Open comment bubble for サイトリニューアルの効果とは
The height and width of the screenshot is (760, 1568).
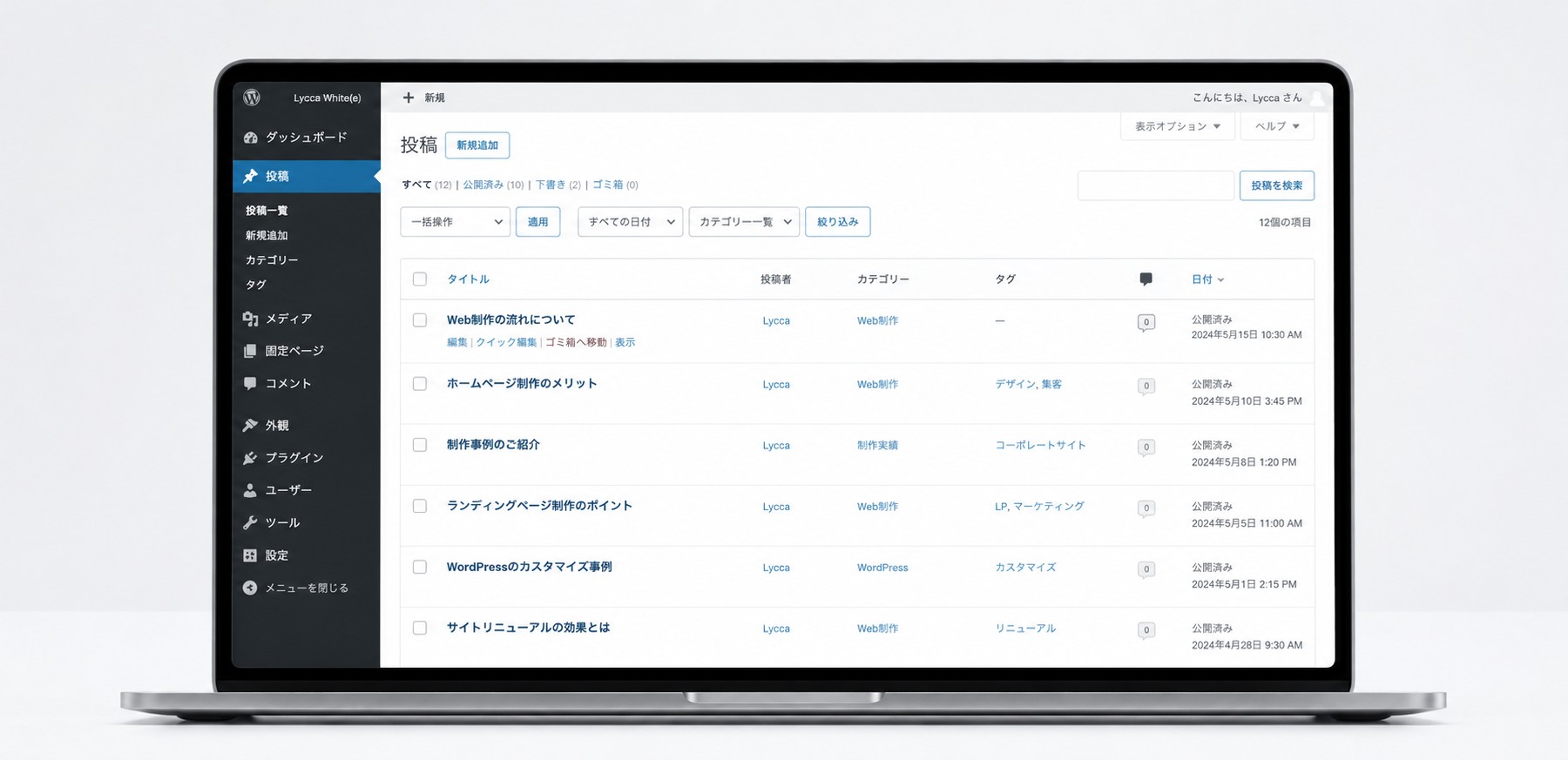click(x=1146, y=630)
